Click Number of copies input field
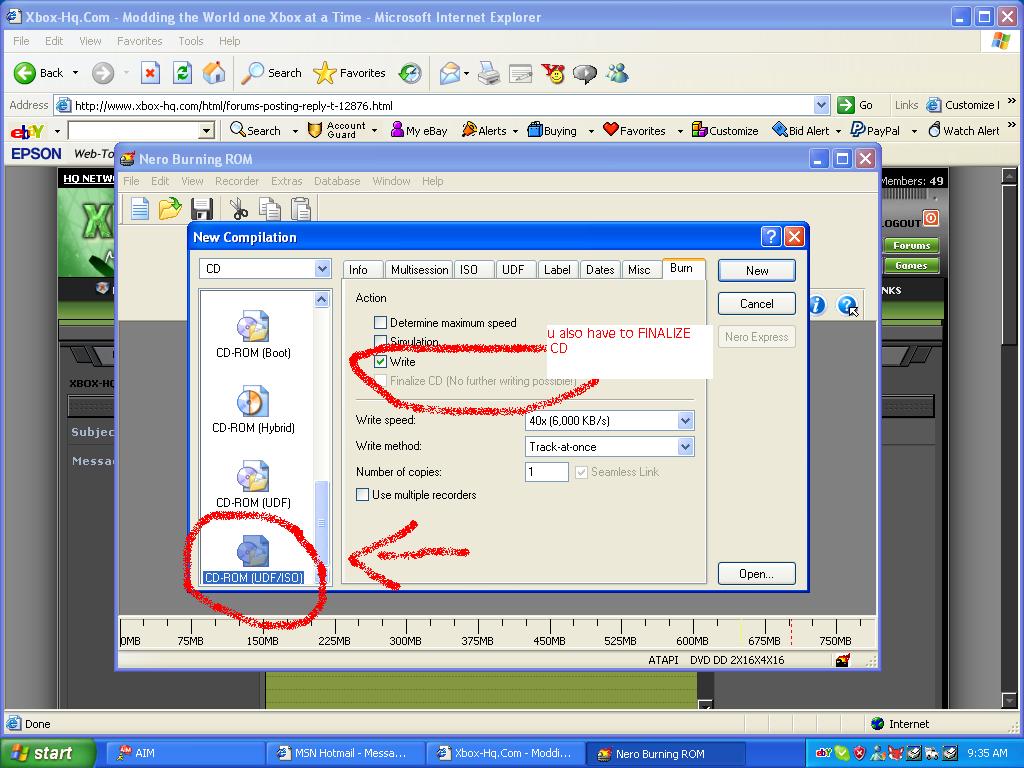This screenshot has width=1024, height=768. click(x=547, y=472)
